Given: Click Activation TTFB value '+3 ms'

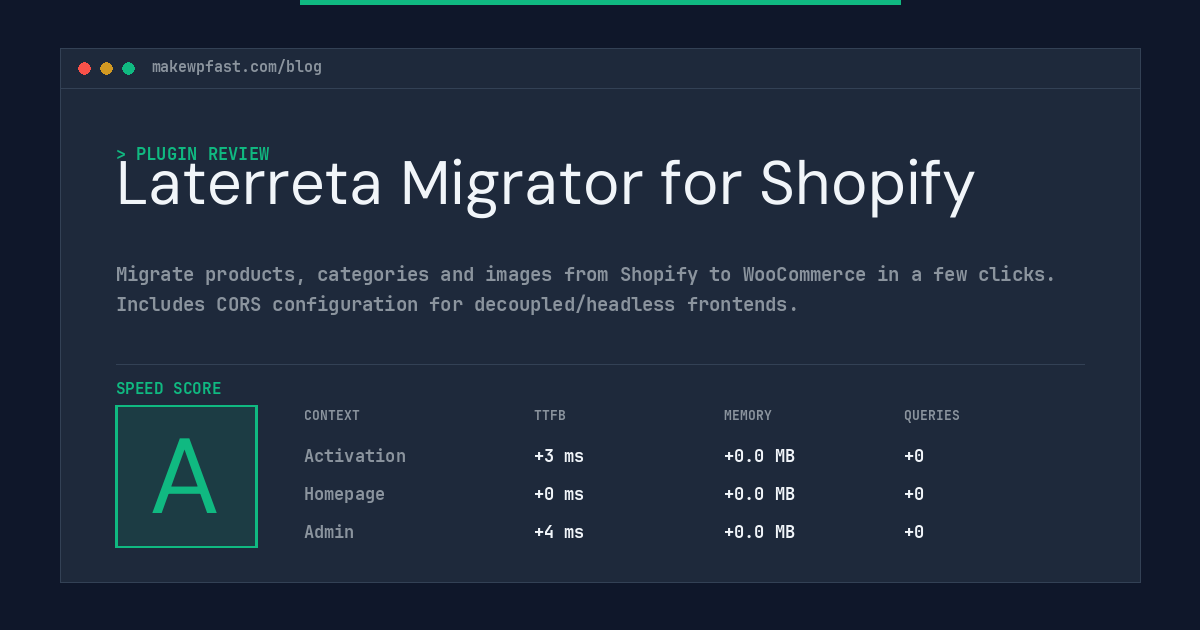Looking at the screenshot, I should (559, 456).
